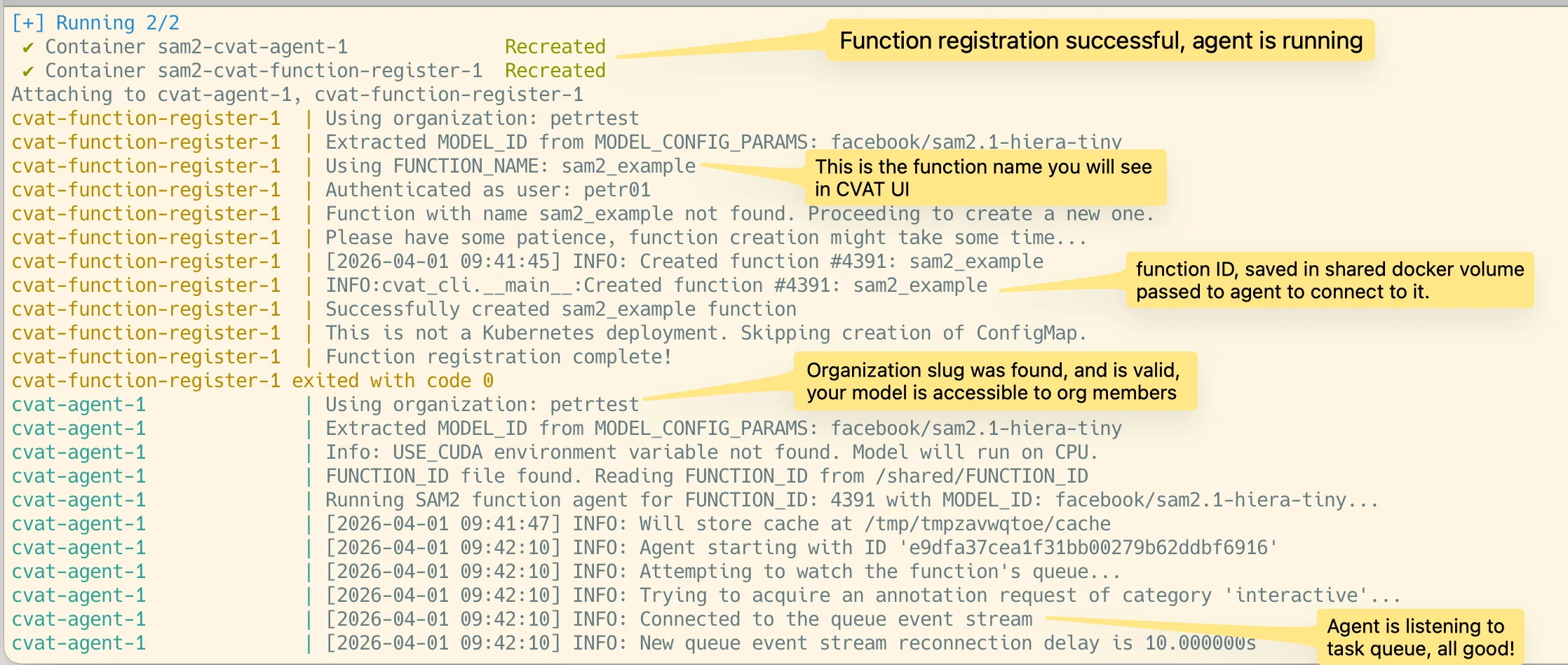The width and height of the screenshot is (1568, 665).
Task: Click the 'Function registration successful, agent is running' note
Action: tap(1101, 41)
